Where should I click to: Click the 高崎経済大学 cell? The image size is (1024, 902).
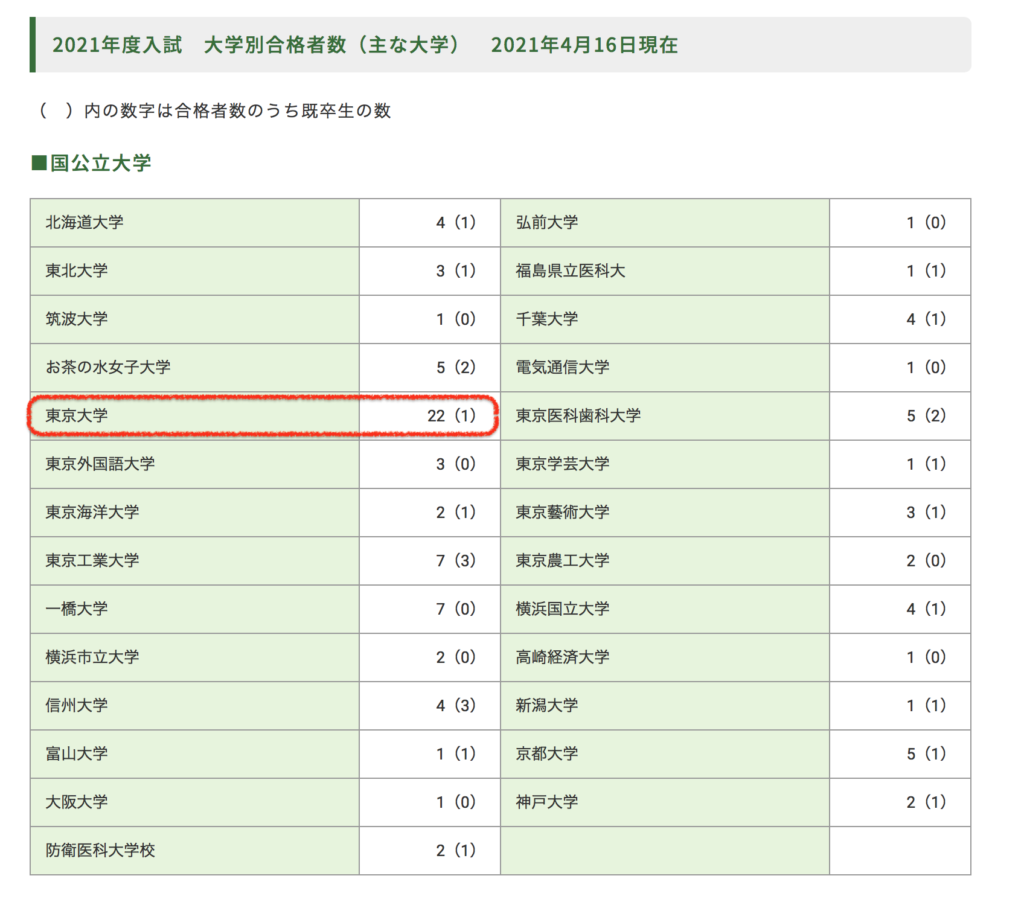click(665, 658)
